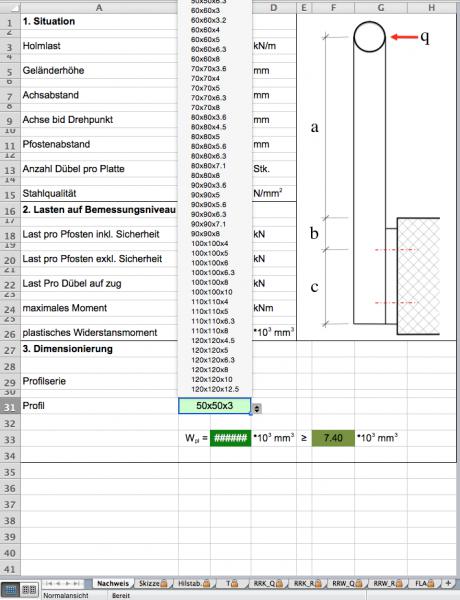Select the 7.40 result cell
Image resolution: width=460 pixels, height=600 pixels.
(333, 438)
